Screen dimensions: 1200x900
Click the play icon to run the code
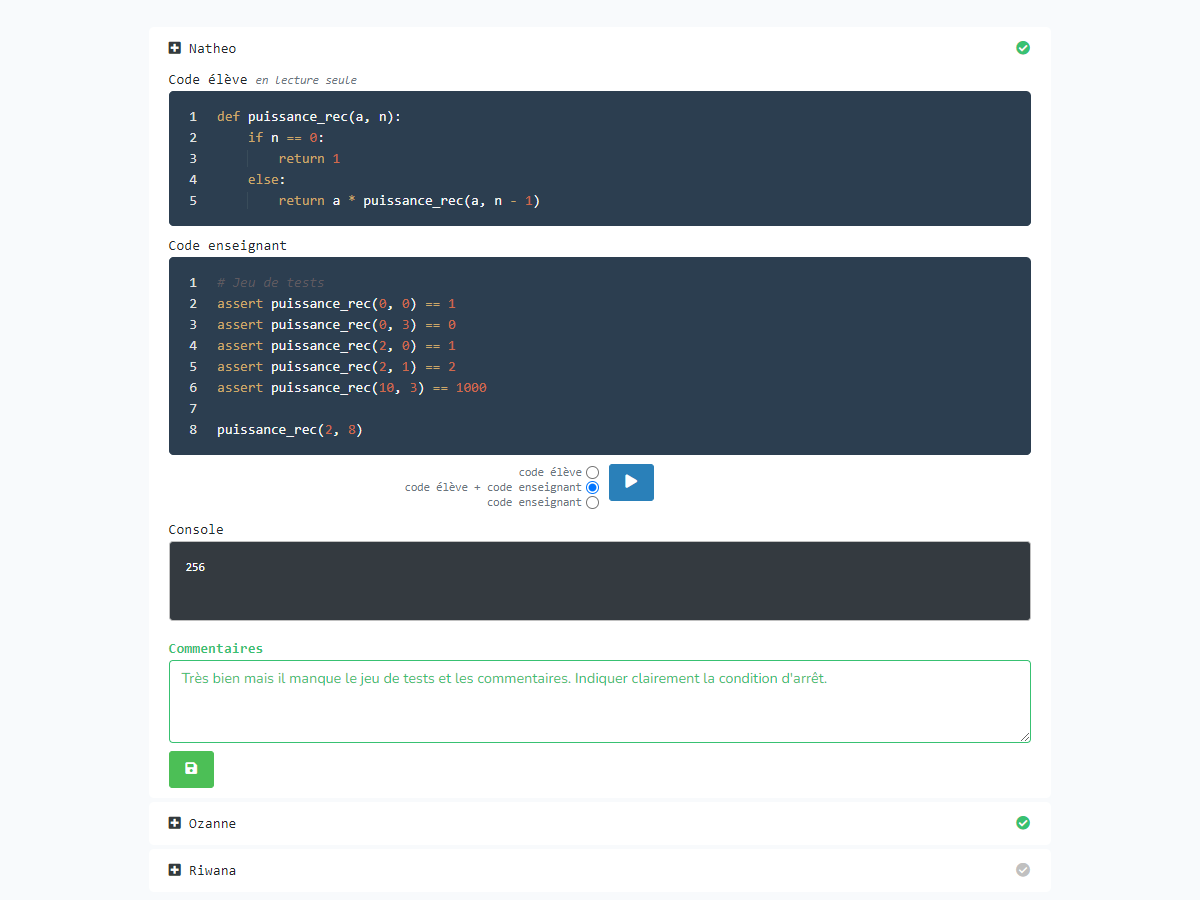[x=631, y=482]
